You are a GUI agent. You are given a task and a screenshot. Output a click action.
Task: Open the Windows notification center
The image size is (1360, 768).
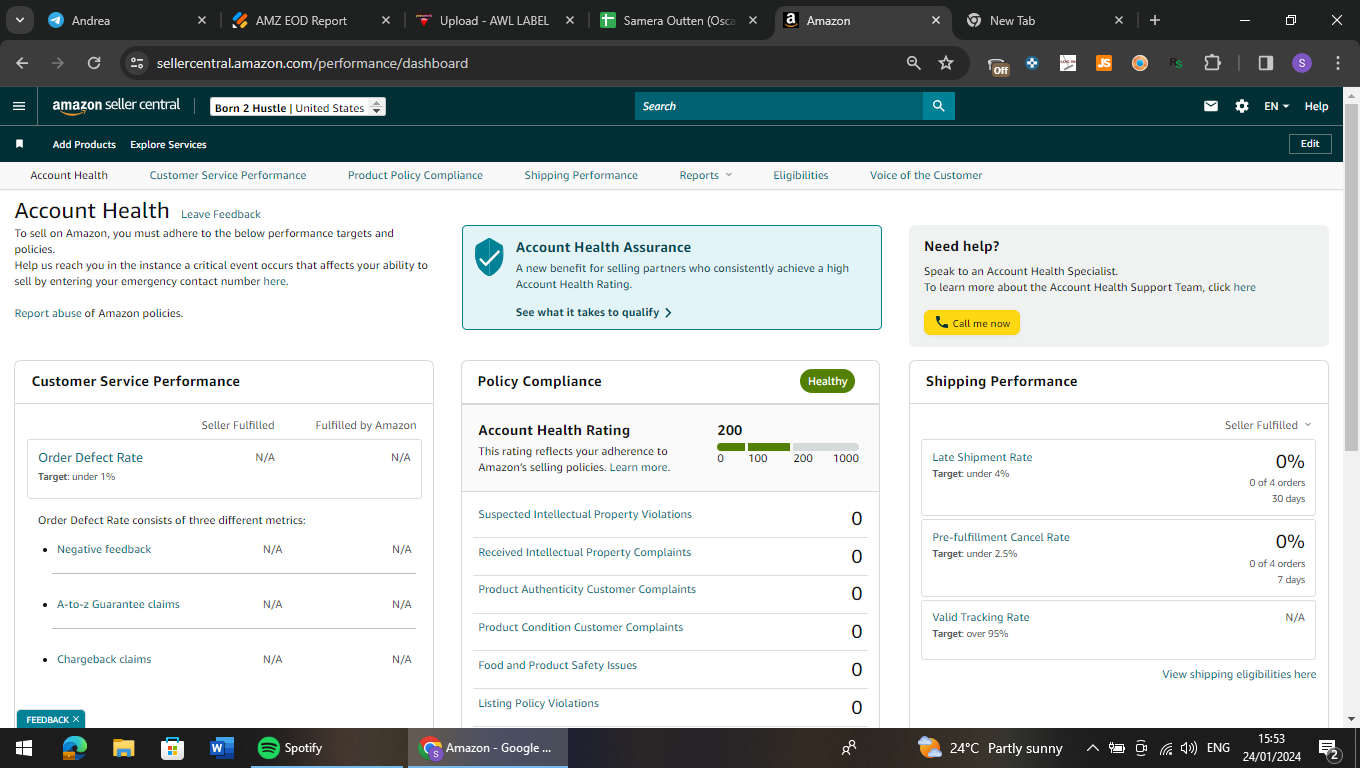pyautogui.click(x=1330, y=748)
